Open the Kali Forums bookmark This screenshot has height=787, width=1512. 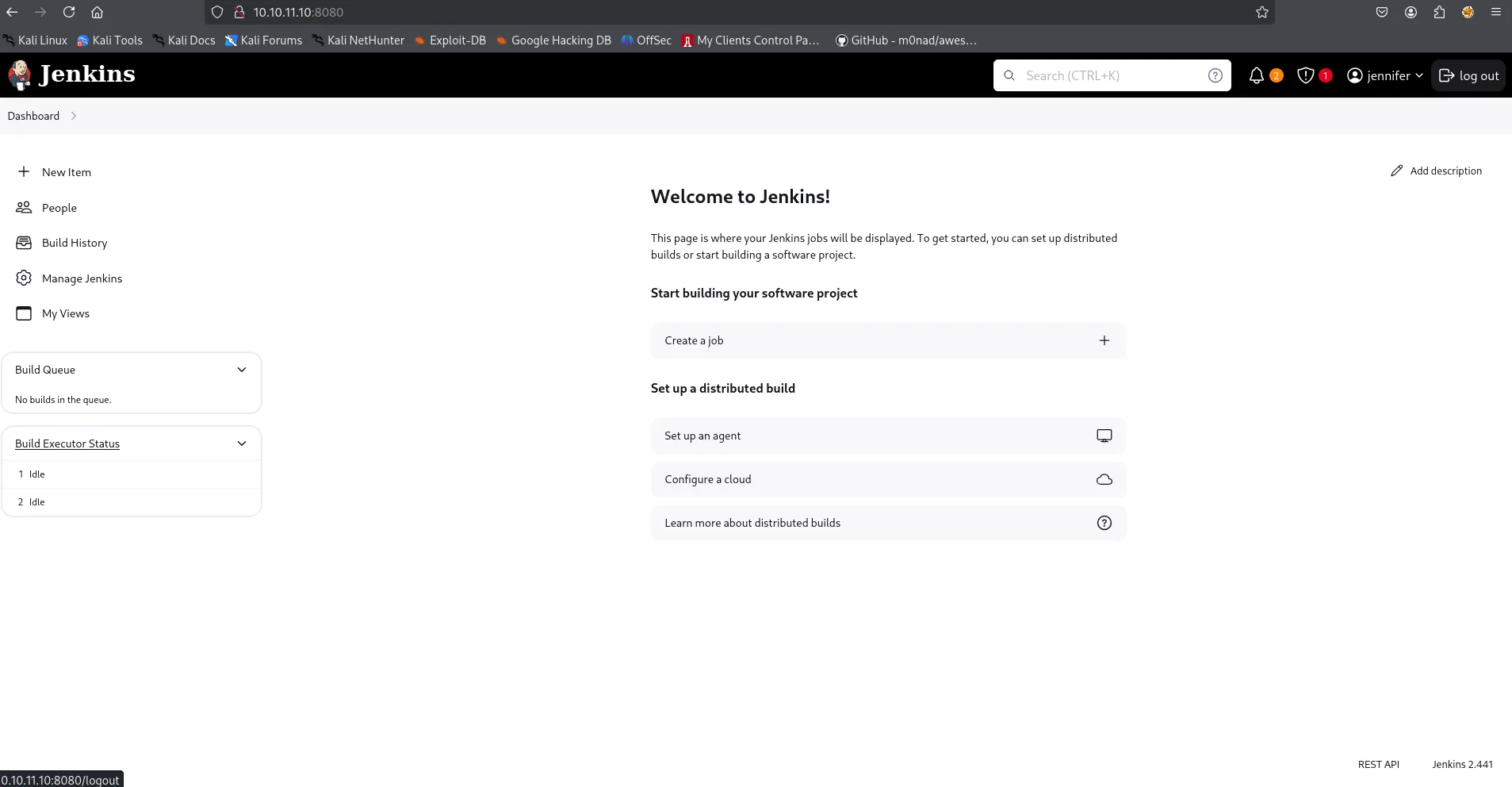[x=263, y=40]
